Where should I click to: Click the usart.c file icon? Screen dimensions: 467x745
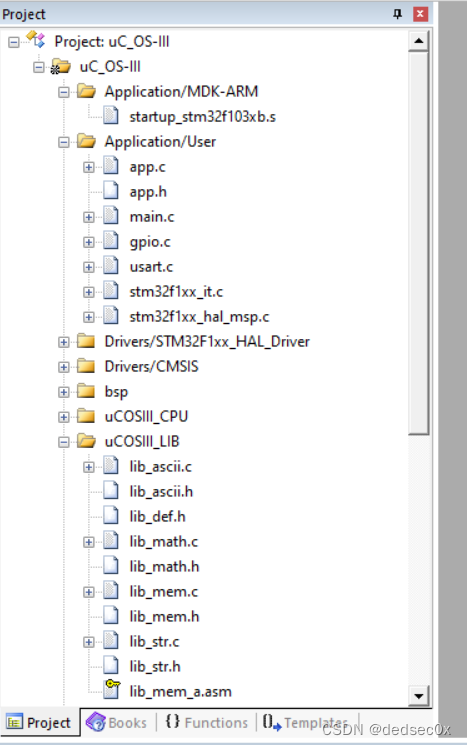coord(111,266)
